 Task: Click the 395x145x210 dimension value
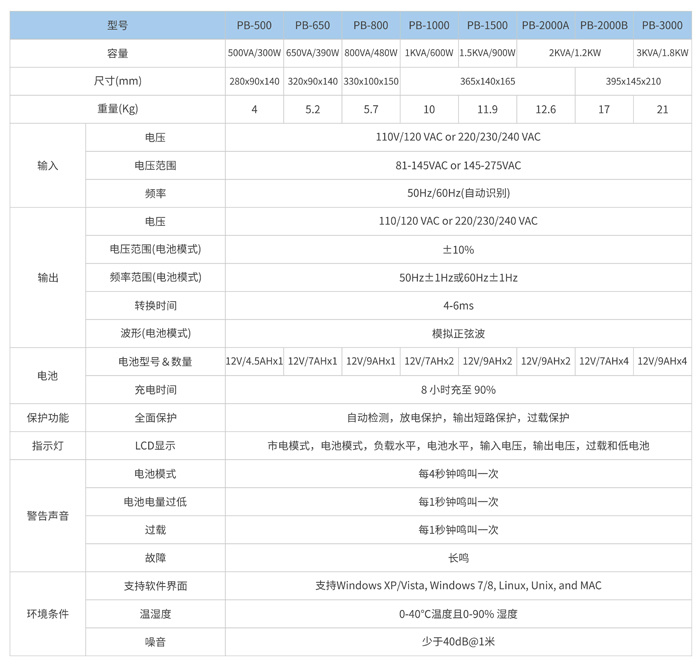coord(633,81)
